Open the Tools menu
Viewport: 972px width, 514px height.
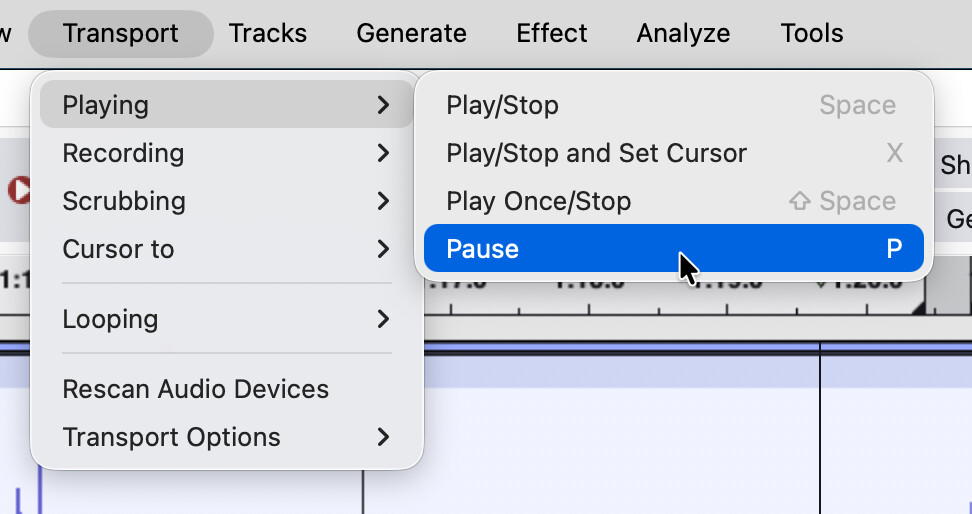[x=811, y=33]
